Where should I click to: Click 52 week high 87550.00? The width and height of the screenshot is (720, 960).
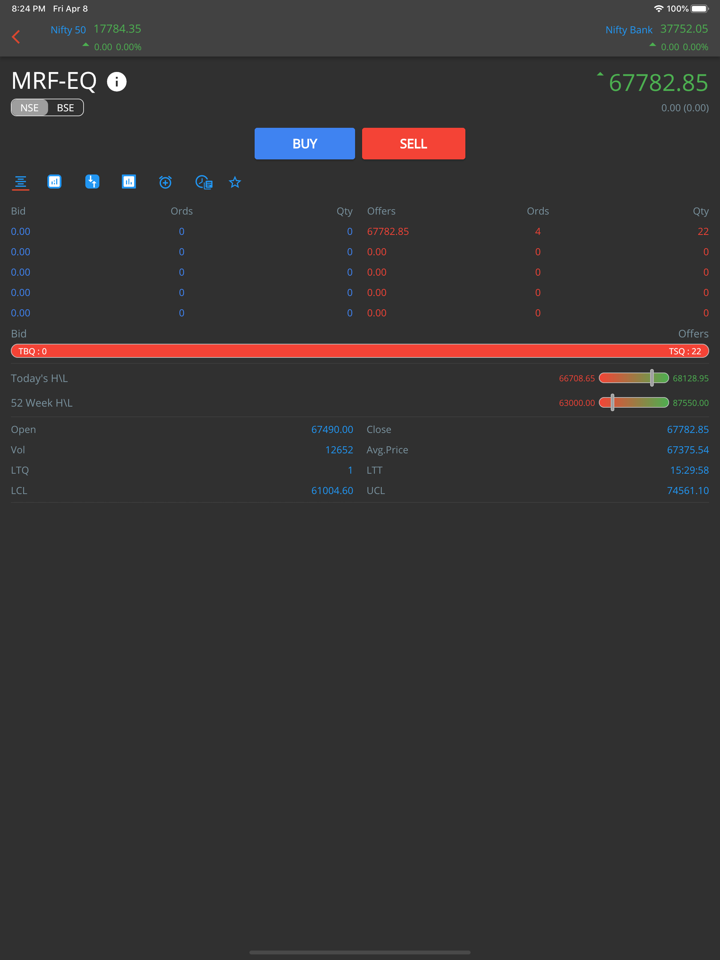point(691,403)
